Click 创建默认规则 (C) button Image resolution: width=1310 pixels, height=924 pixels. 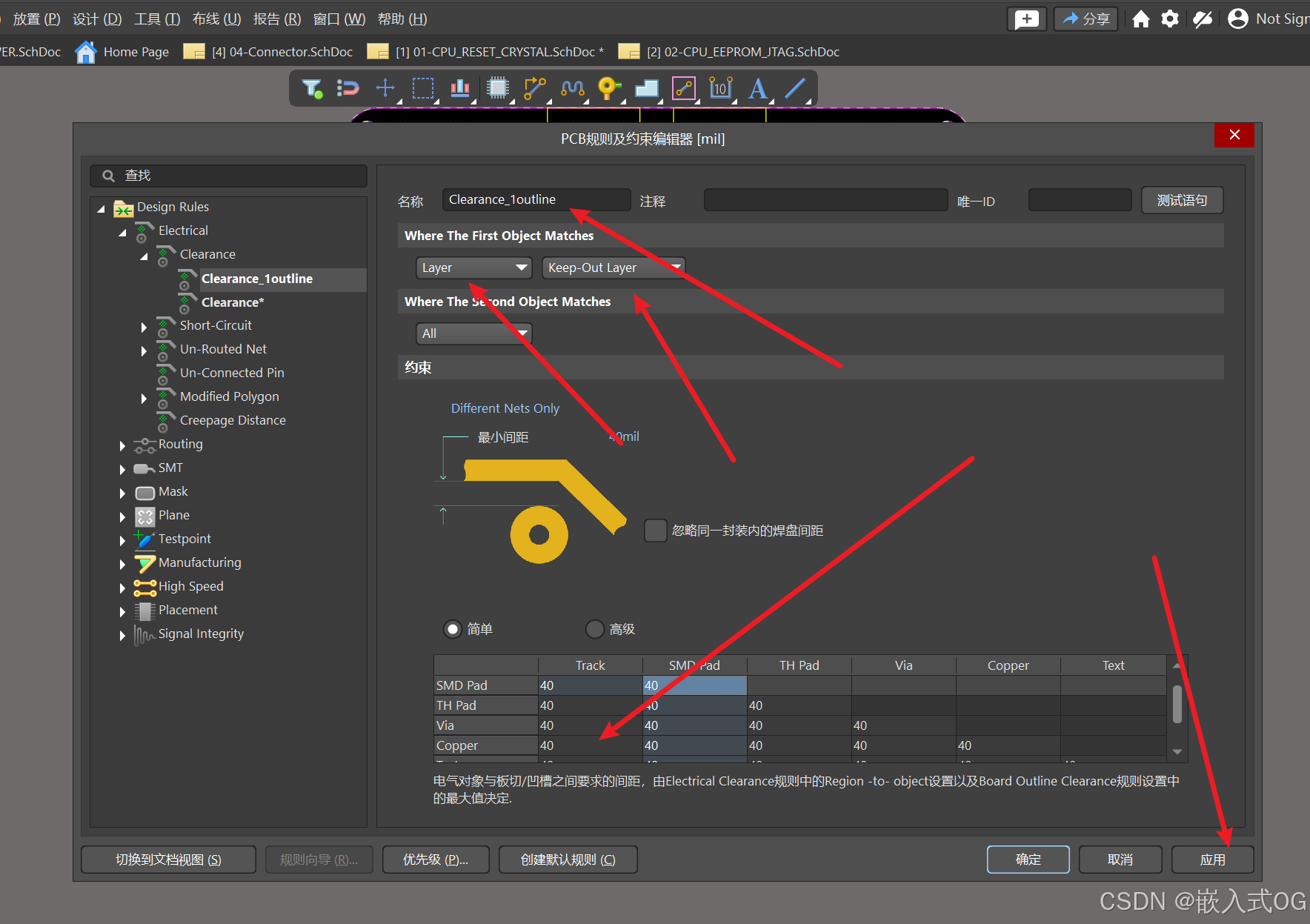[568, 860]
